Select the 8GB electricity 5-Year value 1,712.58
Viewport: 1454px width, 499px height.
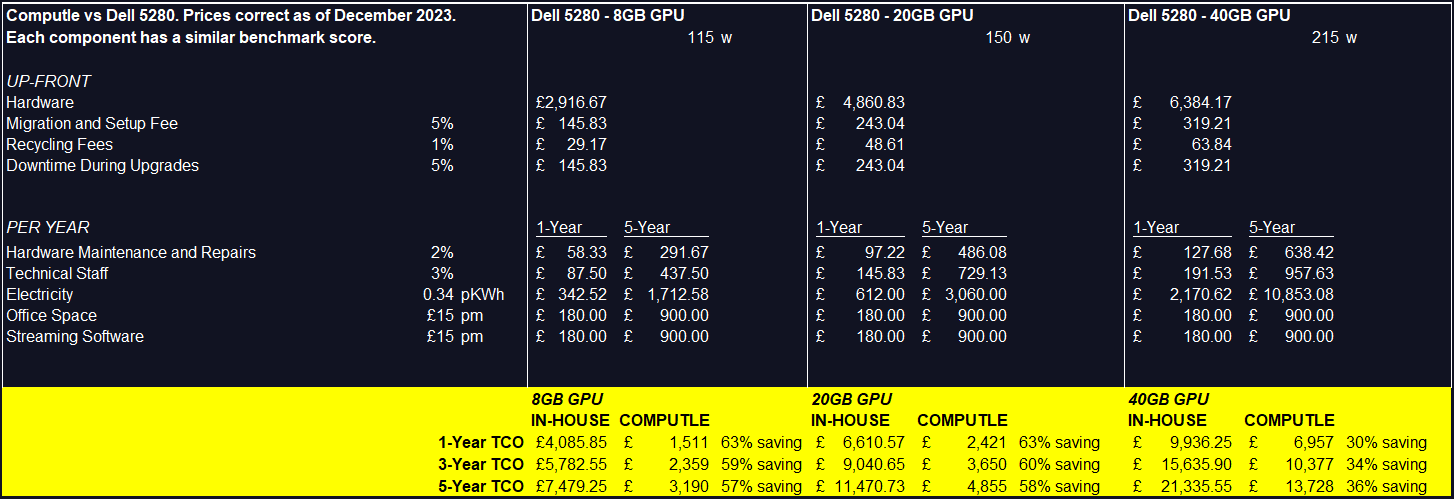(x=677, y=294)
